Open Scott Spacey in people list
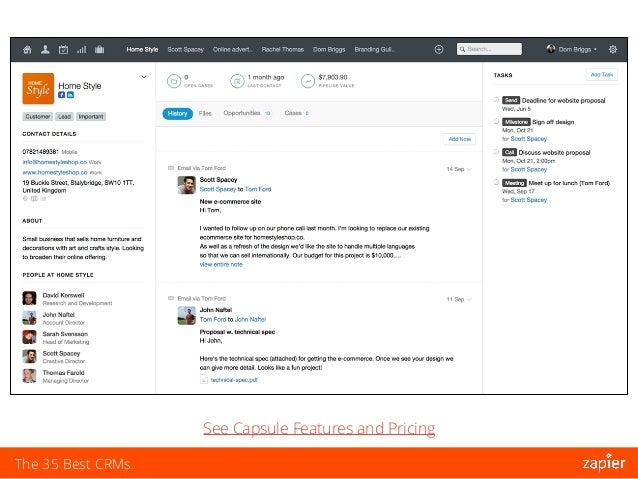 coord(61,353)
